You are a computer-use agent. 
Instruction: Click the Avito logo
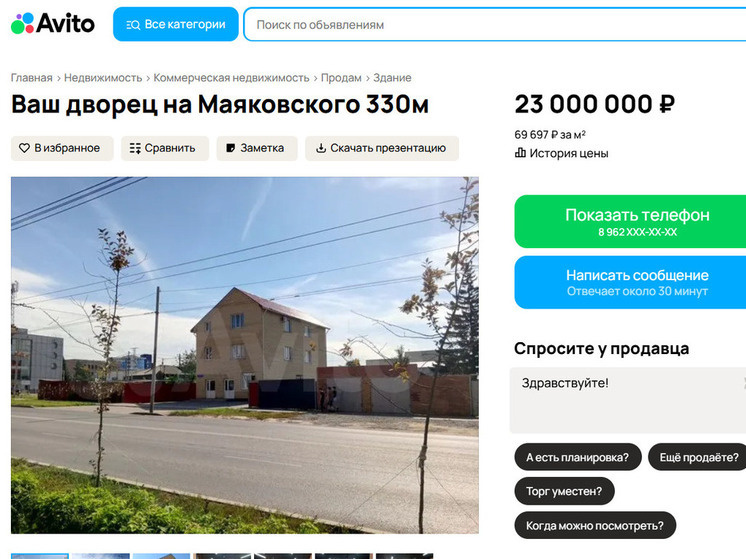click(53, 23)
